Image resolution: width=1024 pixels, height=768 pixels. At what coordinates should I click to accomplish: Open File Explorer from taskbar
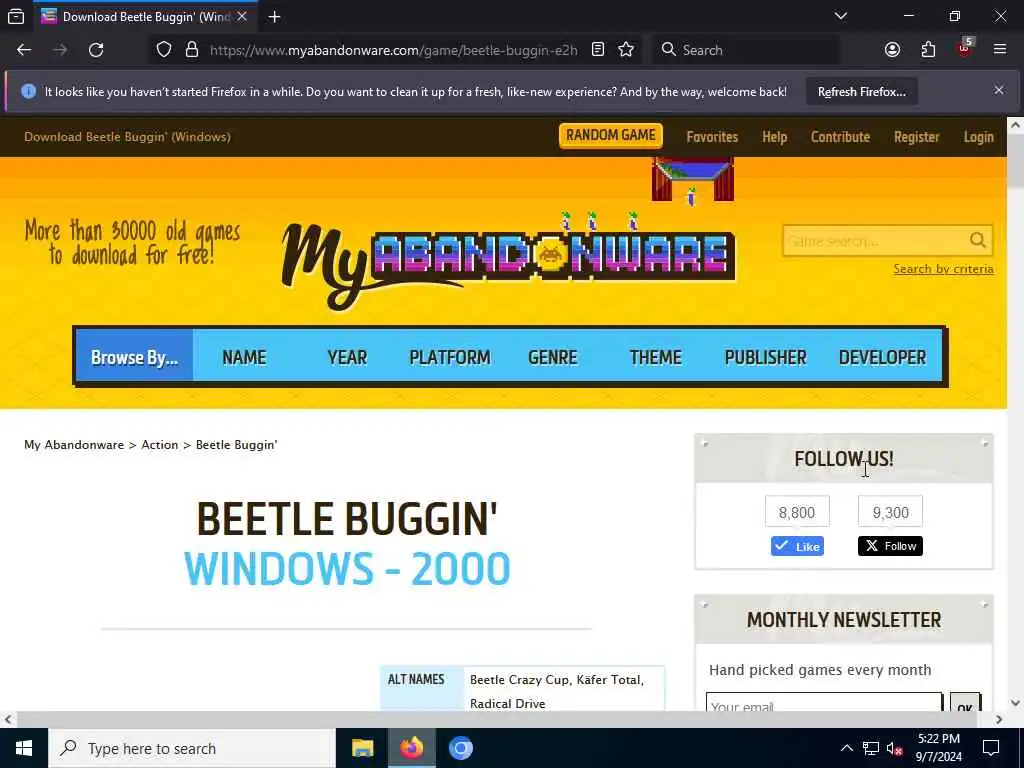[362, 748]
